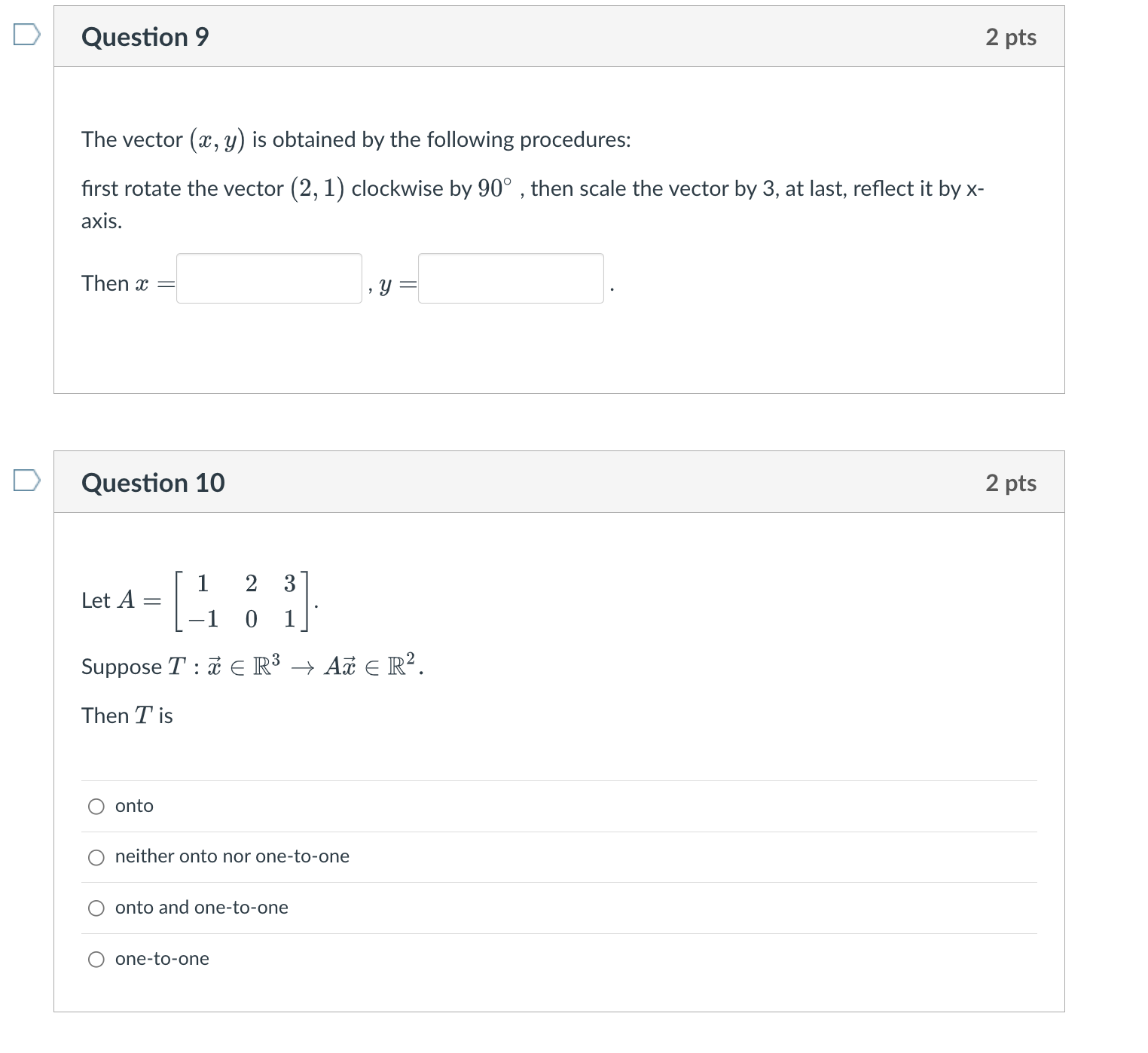Select the one-to-one answer choice
The width and height of the screenshot is (1148, 1053).
coord(96,959)
